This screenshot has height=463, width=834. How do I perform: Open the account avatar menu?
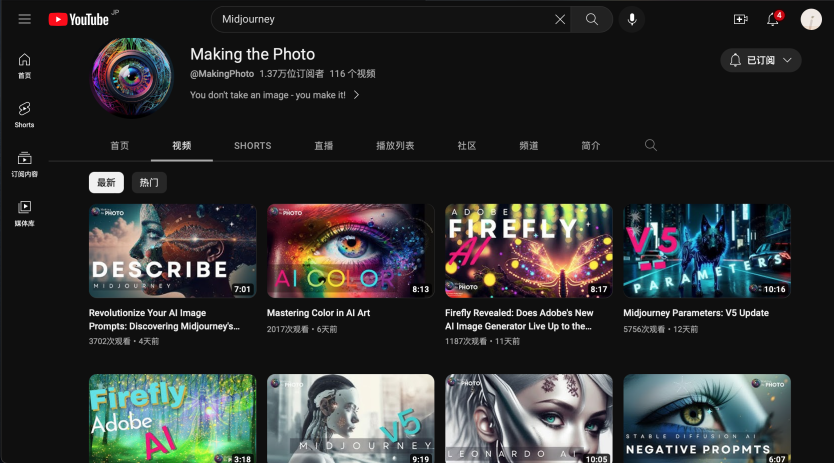pyautogui.click(x=811, y=20)
